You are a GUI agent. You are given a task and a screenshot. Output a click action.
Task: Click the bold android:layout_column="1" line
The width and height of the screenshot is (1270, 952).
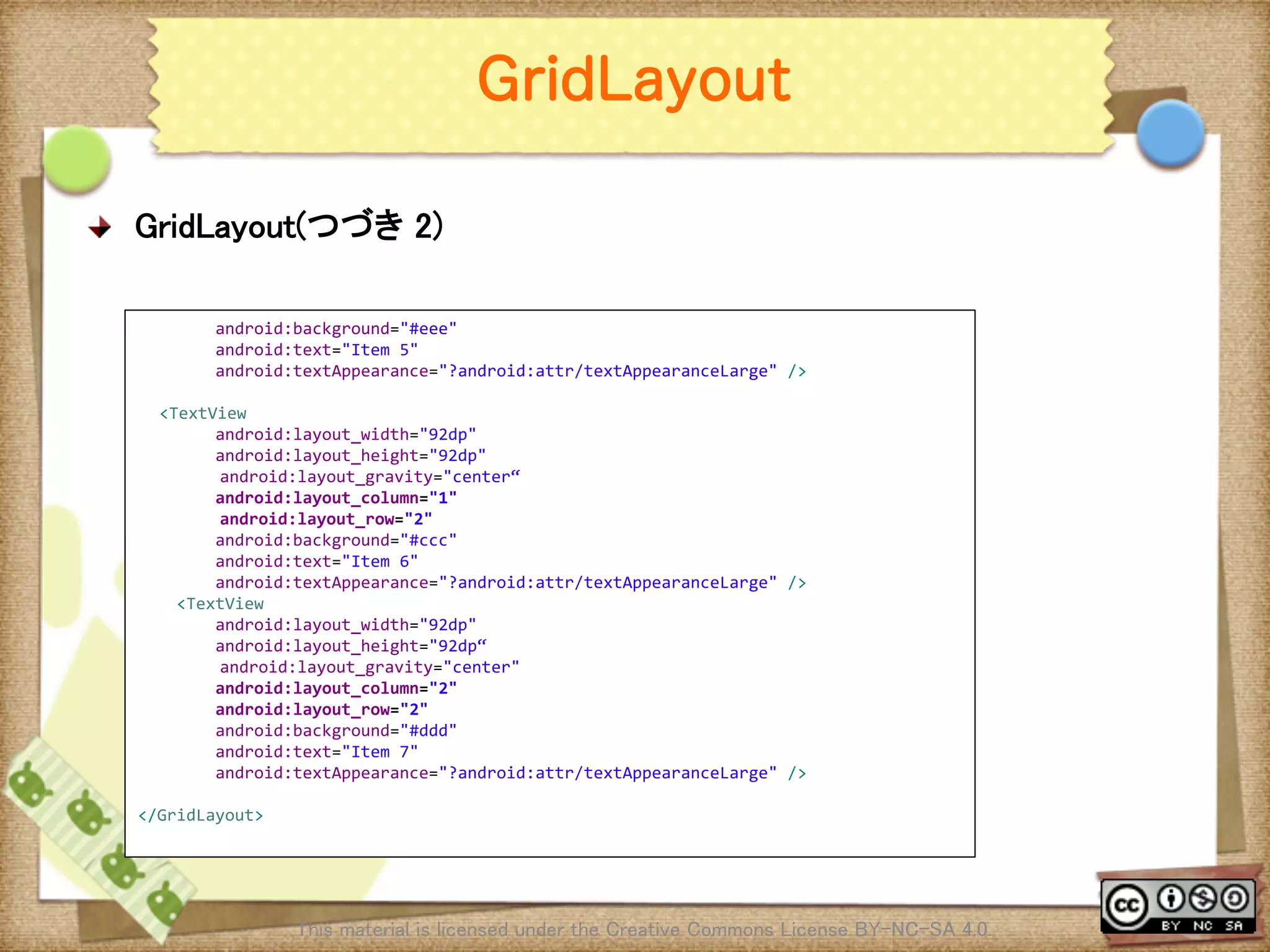(336, 498)
